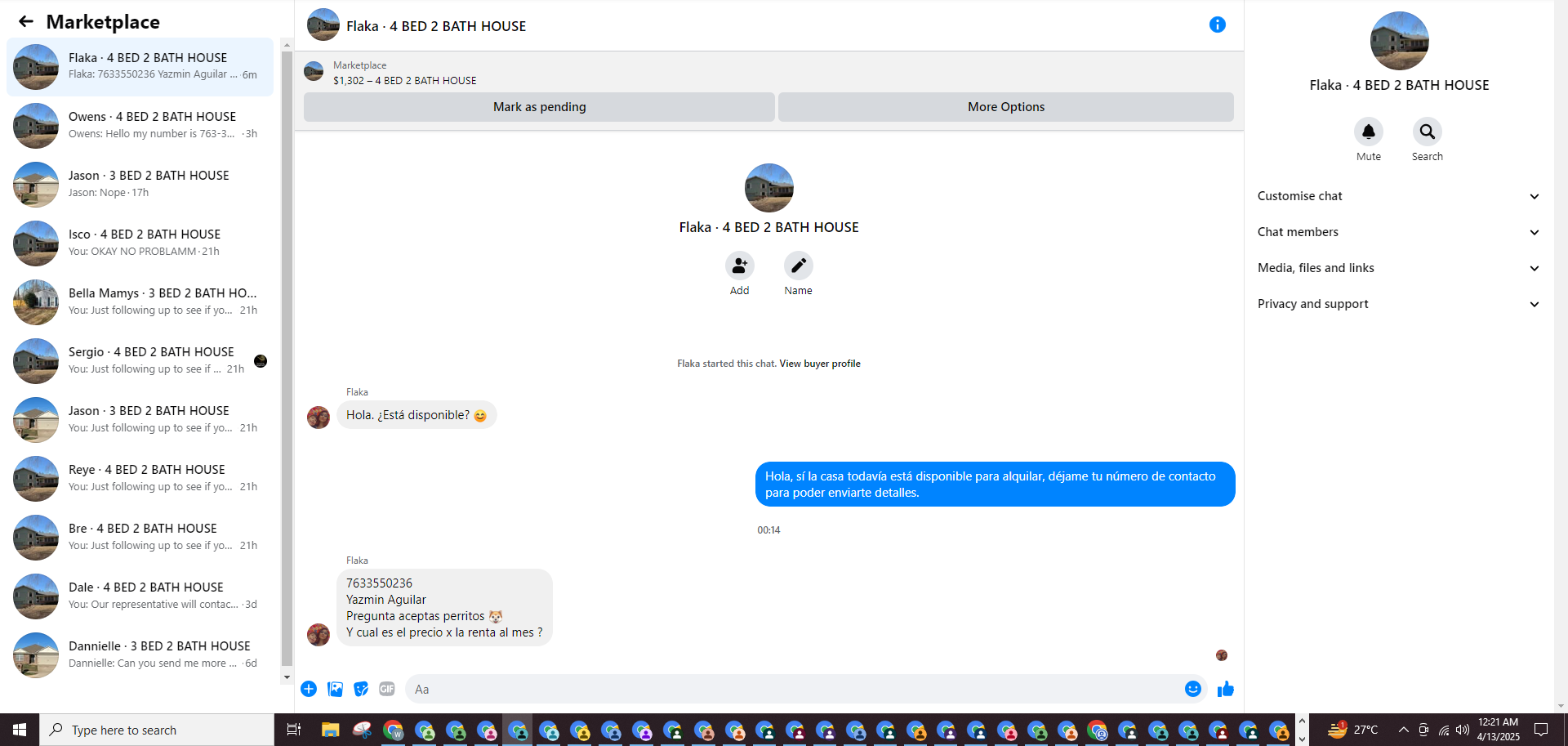Click the seen indicator on Sergio's chat
Screen dimensions: 1568x746
point(261,361)
